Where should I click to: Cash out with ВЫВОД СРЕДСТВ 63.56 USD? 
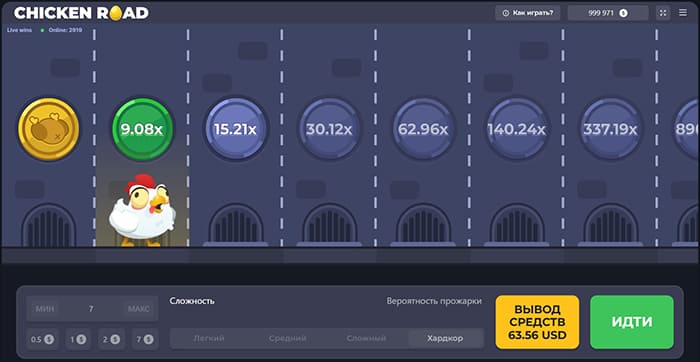tap(537, 322)
